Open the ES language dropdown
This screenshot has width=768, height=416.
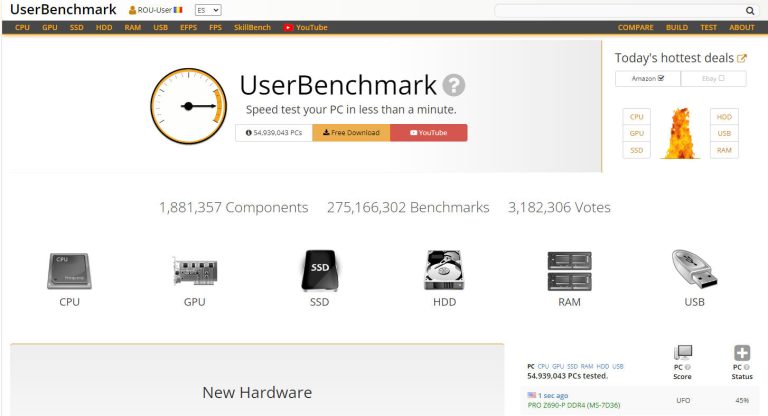[x=208, y=10]
